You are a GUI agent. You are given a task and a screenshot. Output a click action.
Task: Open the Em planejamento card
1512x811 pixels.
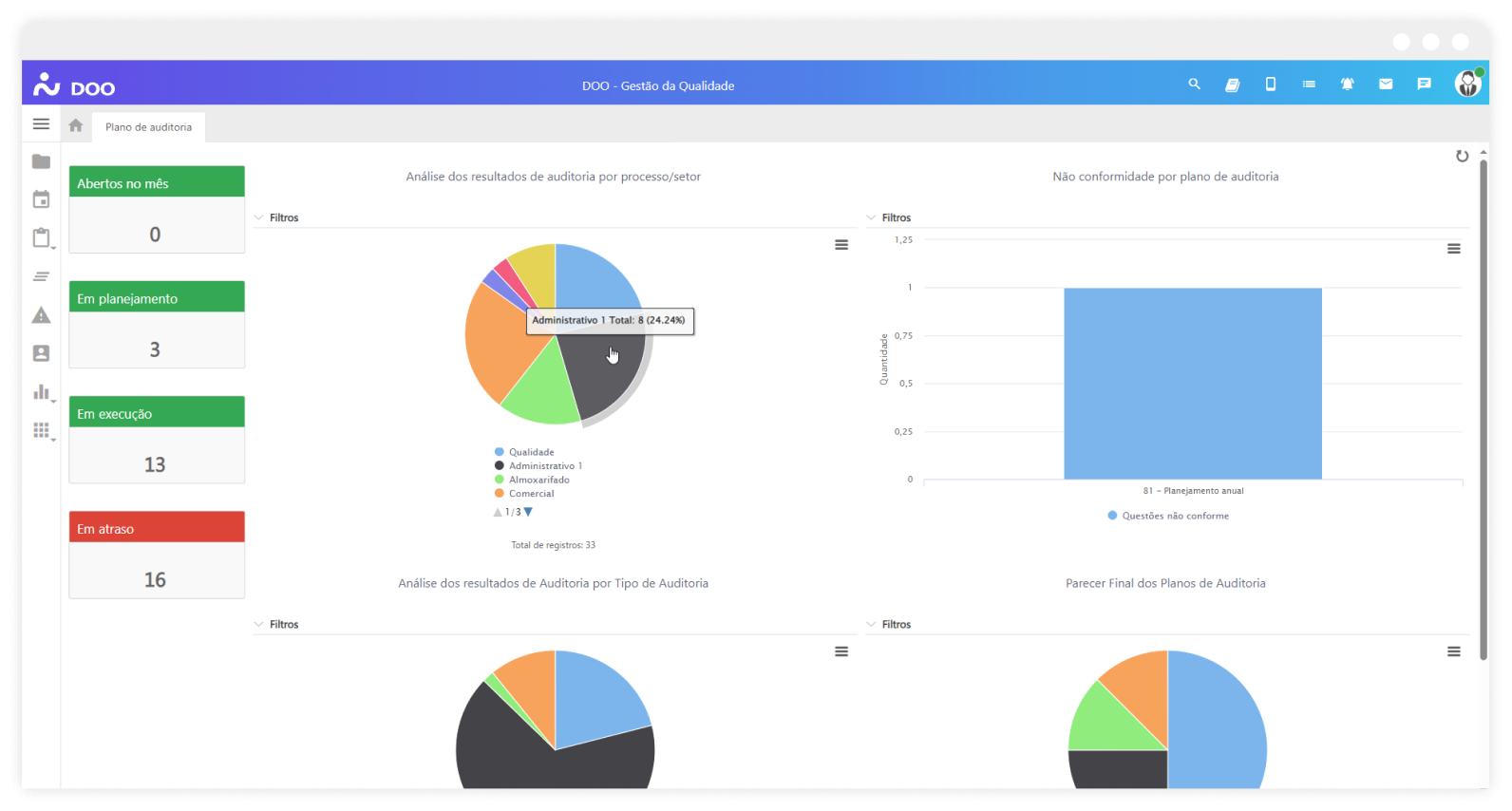click(157, 324)
